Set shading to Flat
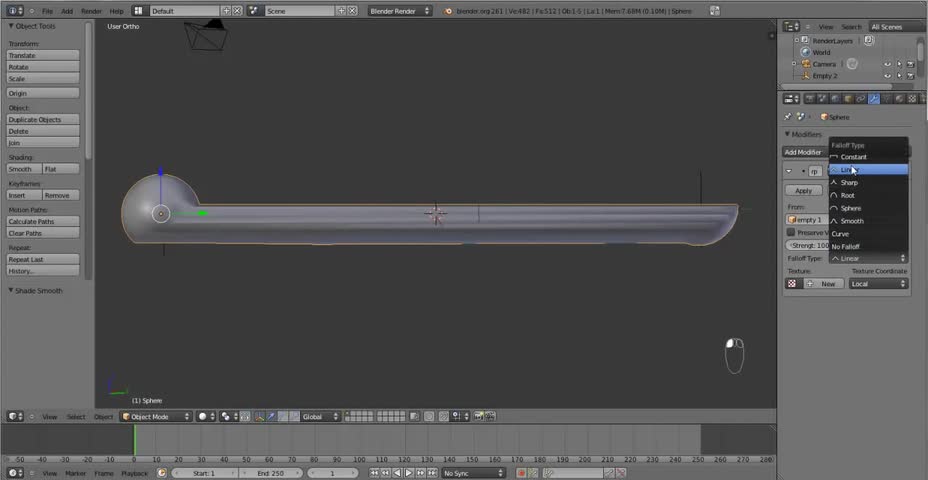This screenshot has width=928, height=480. 61,169
